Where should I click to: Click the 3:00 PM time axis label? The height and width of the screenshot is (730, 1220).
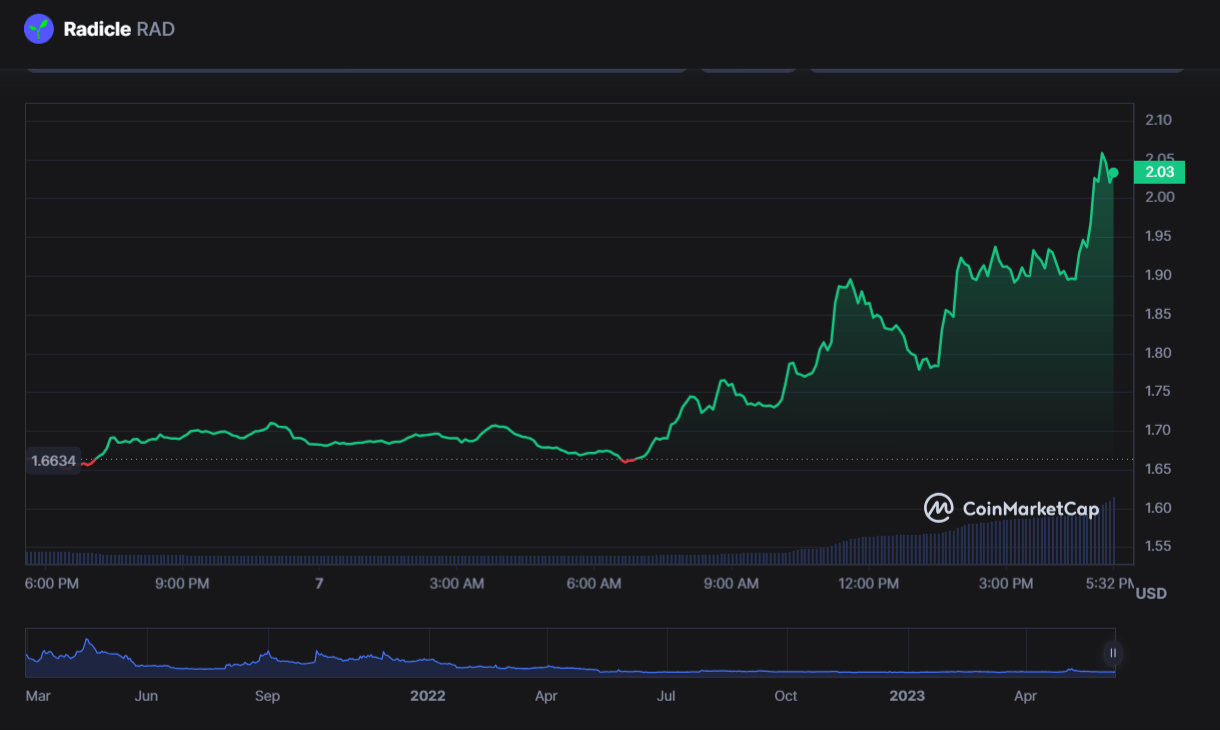pos(1006,583)
